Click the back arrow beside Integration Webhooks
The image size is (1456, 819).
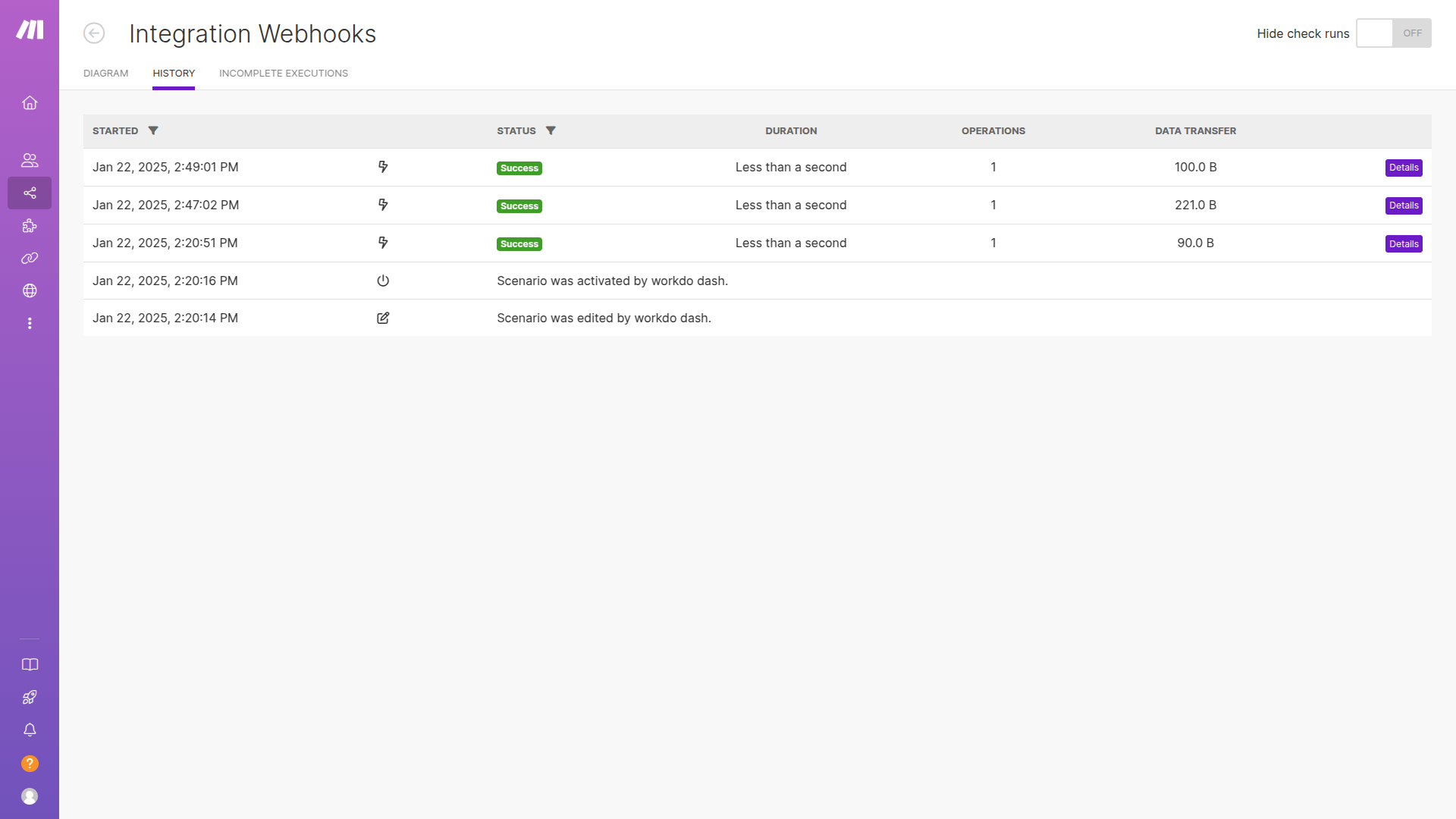pos(94,33)
